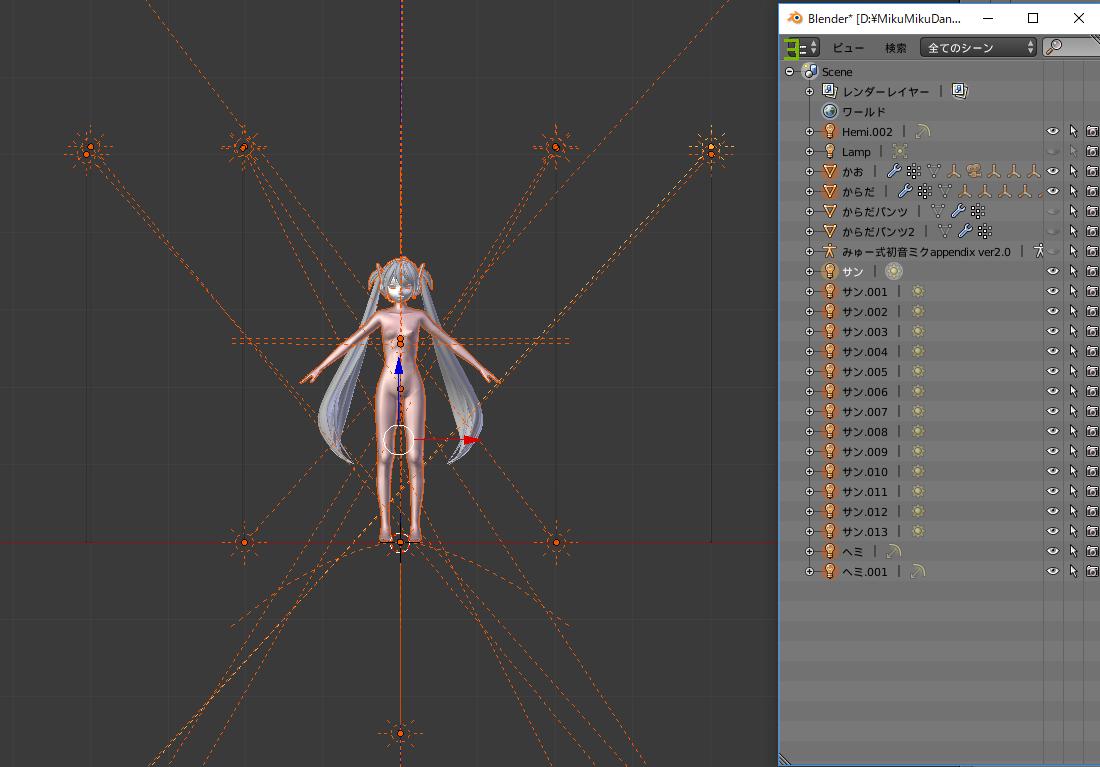Click the wrench modifier icon on かお row
The height and width of the screenshot is (767, 1100).
(893, 171)
